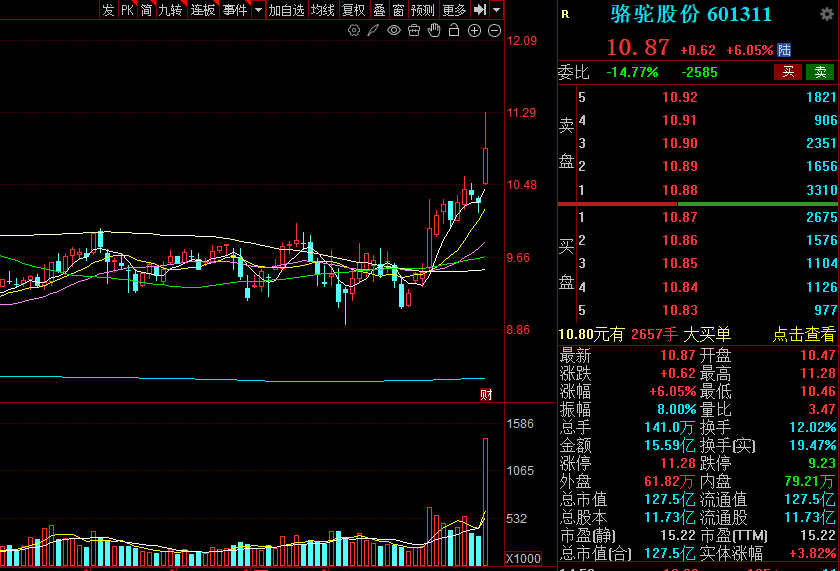Image resolution: width=840 pixels, height=571 pixels.
Task: Zoom out with the minus circle icon
Action: coord(495,31)
